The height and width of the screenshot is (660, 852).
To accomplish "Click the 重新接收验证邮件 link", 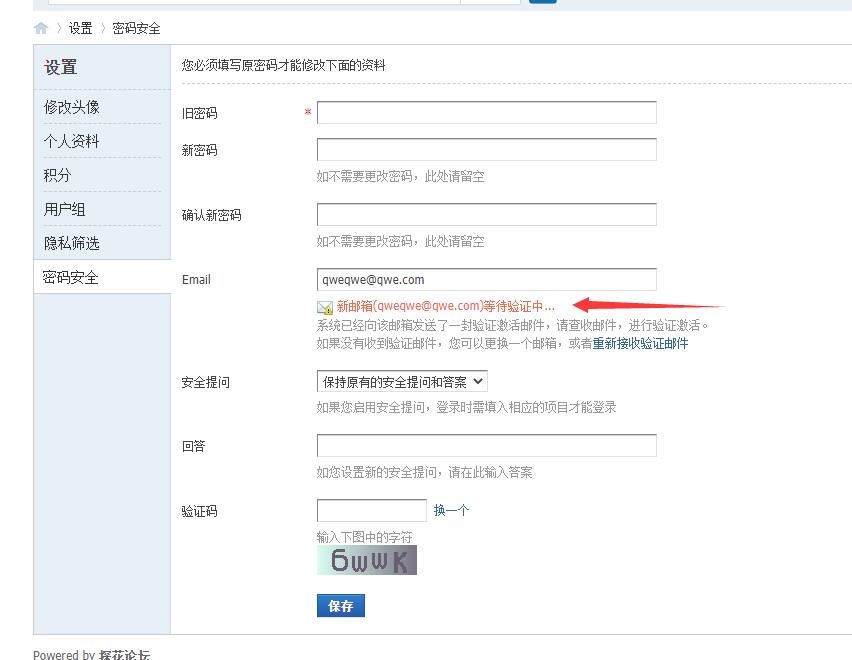I will click(640, 343).
